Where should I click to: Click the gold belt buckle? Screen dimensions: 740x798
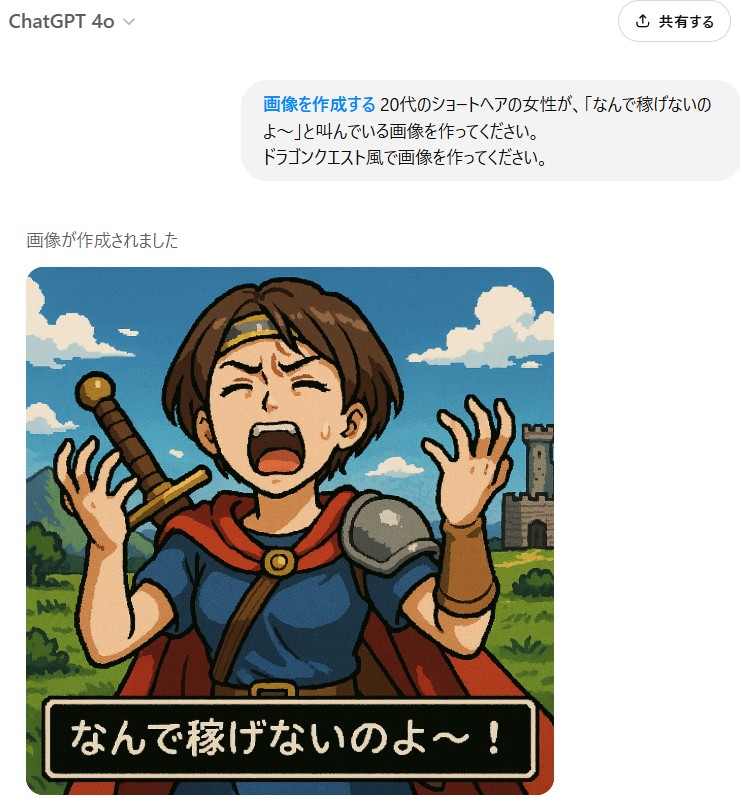click(x=273, y=689)
